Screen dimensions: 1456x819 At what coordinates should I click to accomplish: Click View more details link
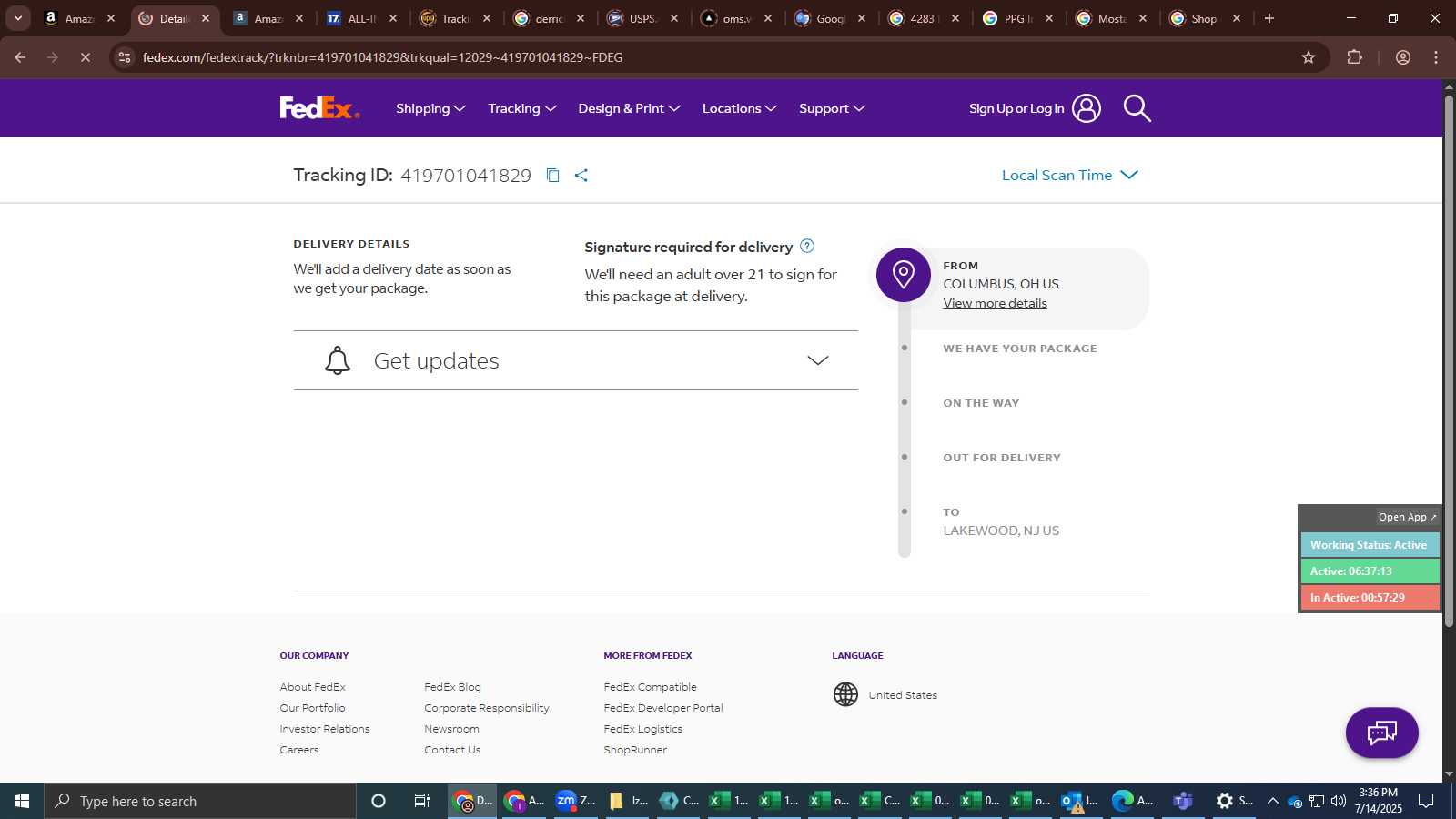point(995,303)
